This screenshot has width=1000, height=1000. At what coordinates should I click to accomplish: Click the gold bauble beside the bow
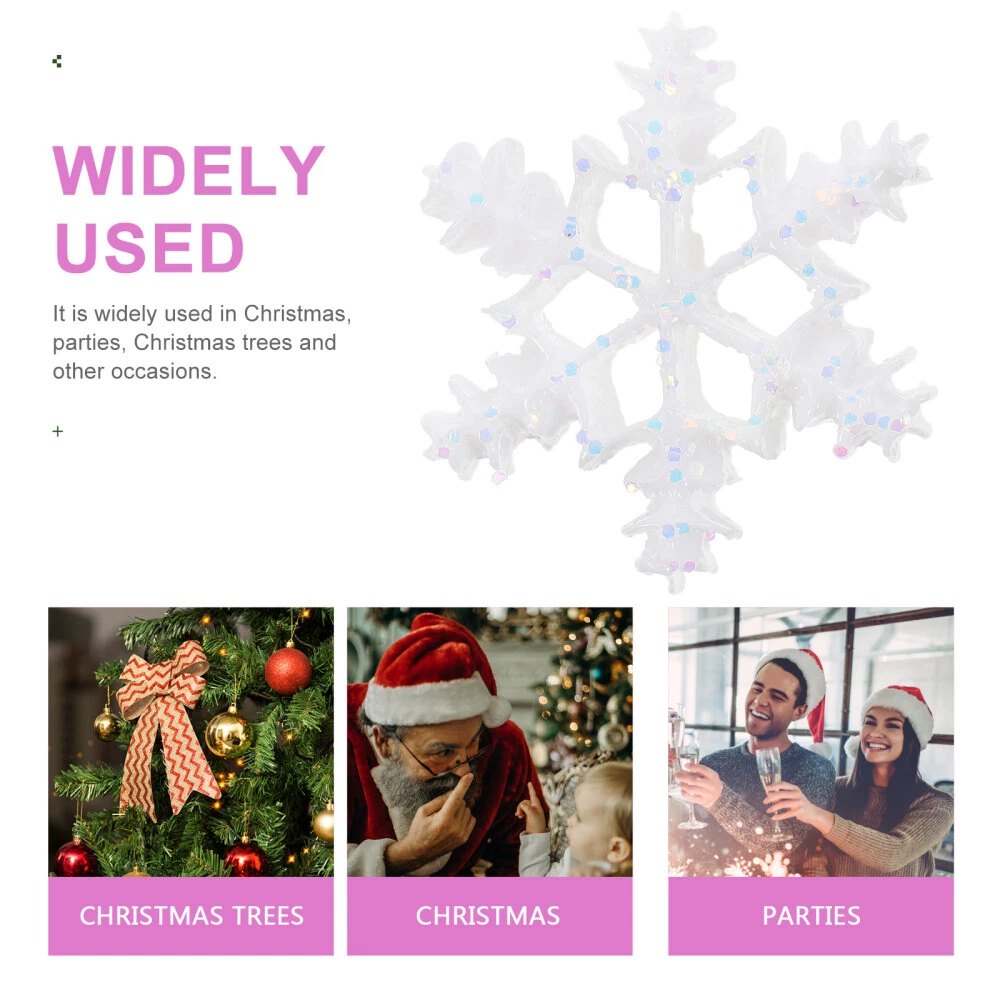pos(228,733)
